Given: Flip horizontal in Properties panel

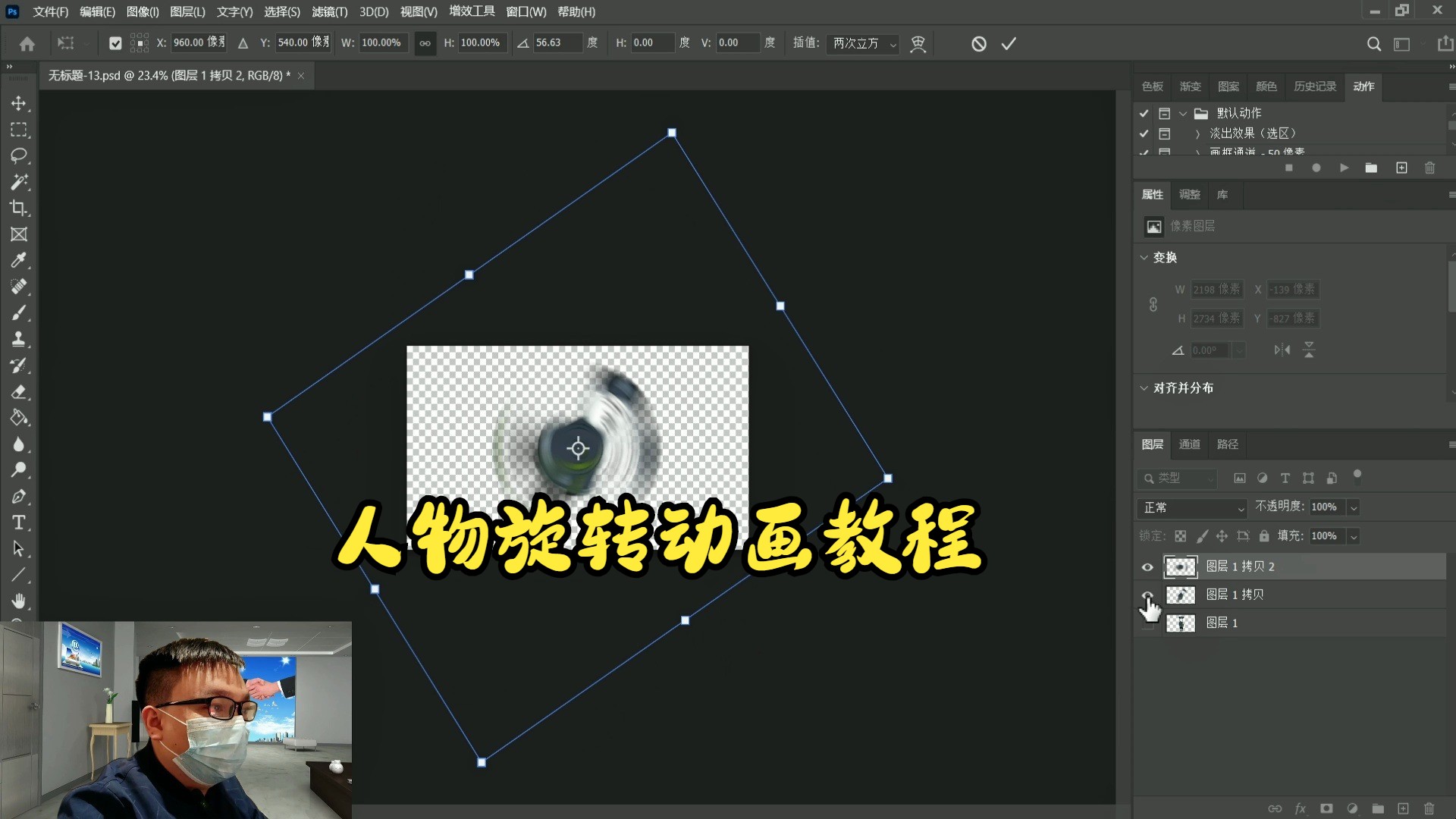Looking at the screenshot, I should pyautogui.click(x=1282, y=350).
